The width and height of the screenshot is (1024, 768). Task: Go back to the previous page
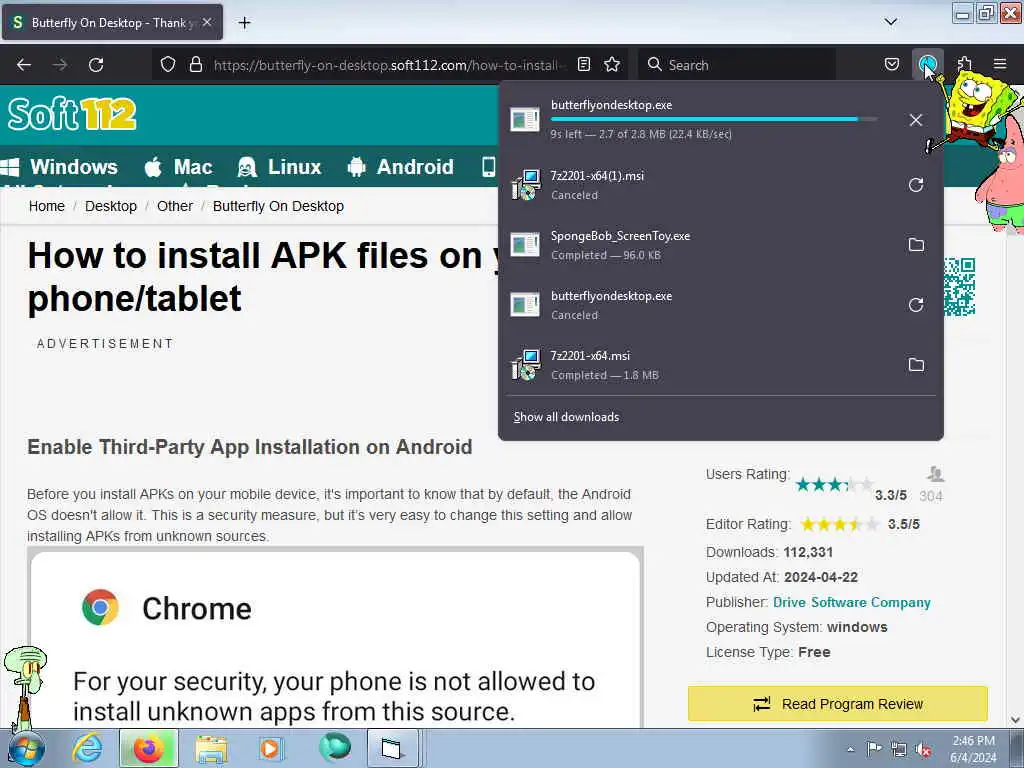coord(24,65)
